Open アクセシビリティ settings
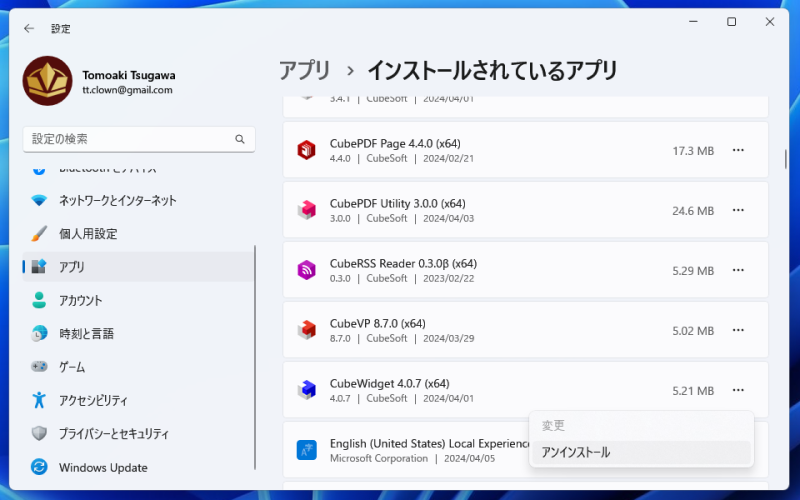The height and width of the screenshot is (500, 800). tap(138, 399)
